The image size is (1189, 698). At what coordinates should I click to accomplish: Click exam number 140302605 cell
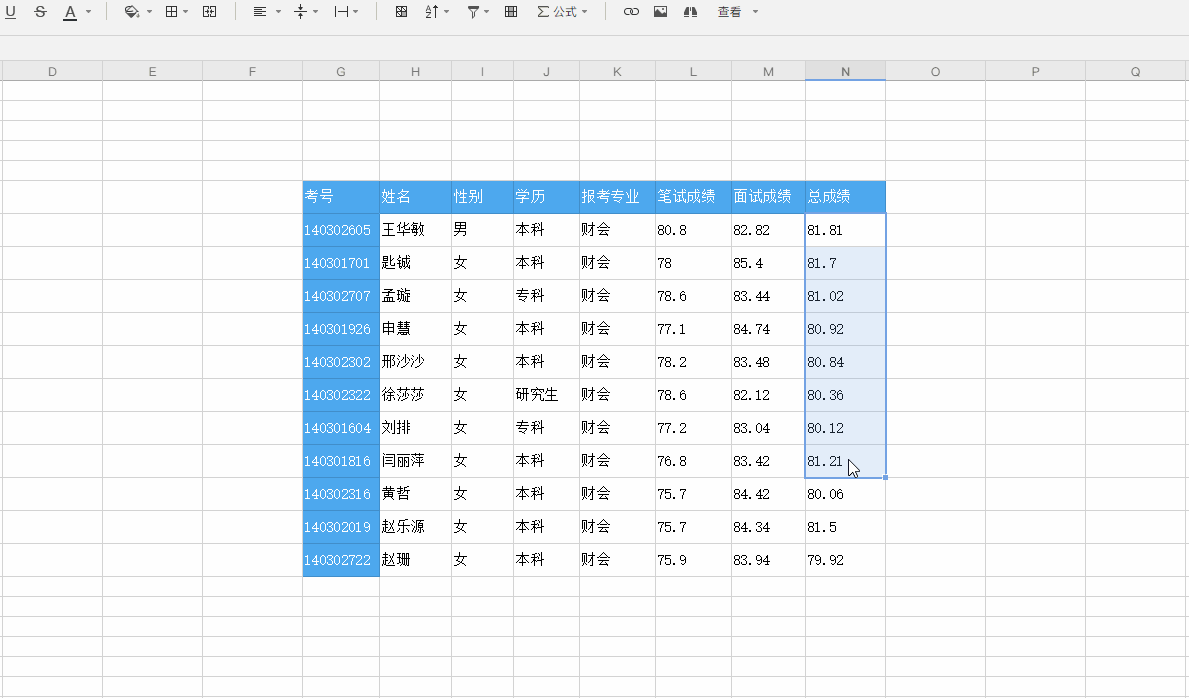(340, 229)
